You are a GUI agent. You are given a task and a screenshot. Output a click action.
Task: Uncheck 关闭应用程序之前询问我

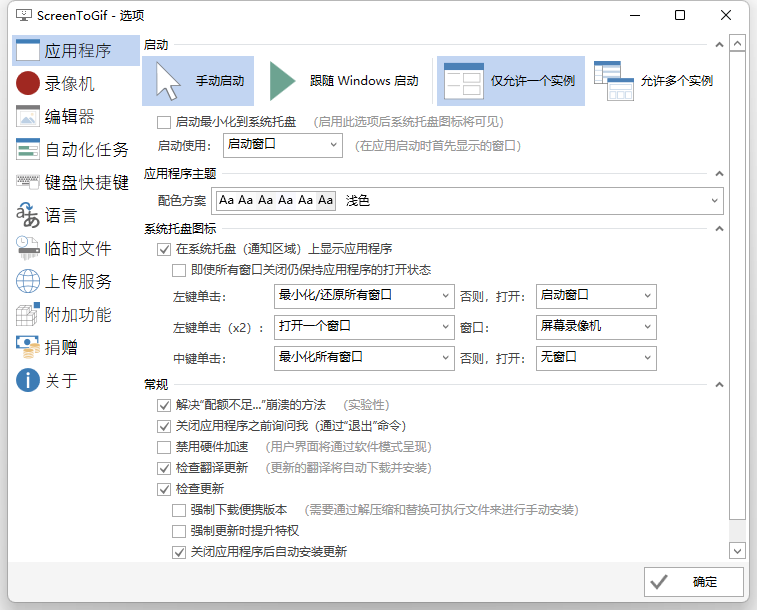(164, 426)
